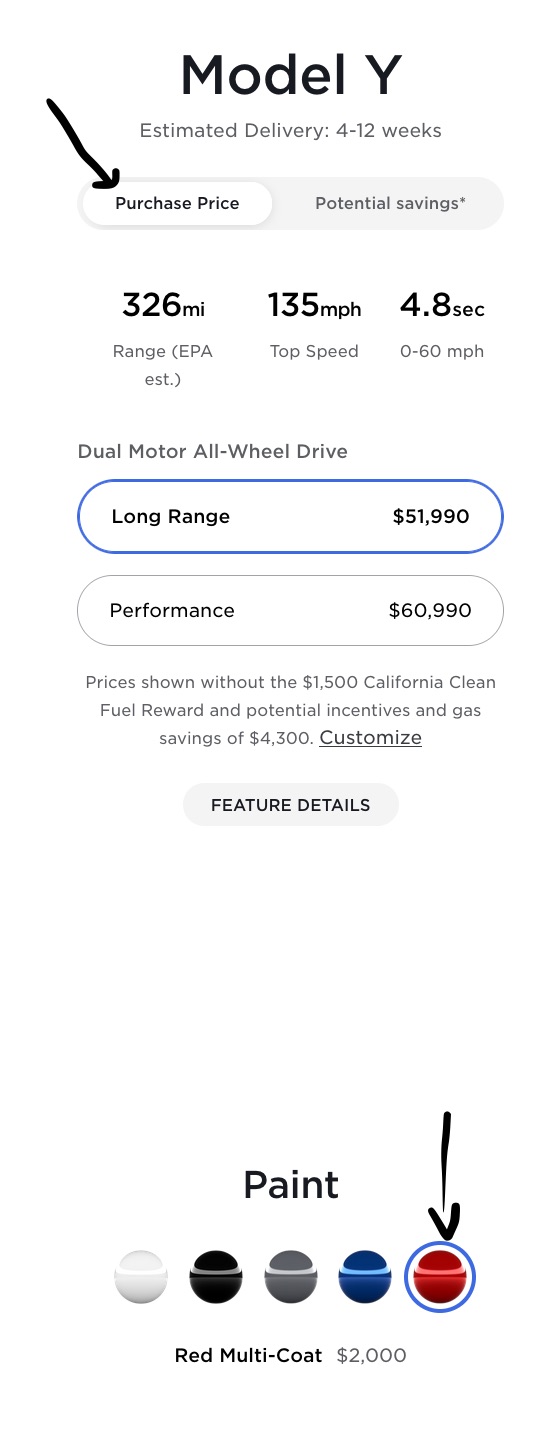Click the Paint section heading
Screen dimensions: 540x1456
coord(291,1185)
